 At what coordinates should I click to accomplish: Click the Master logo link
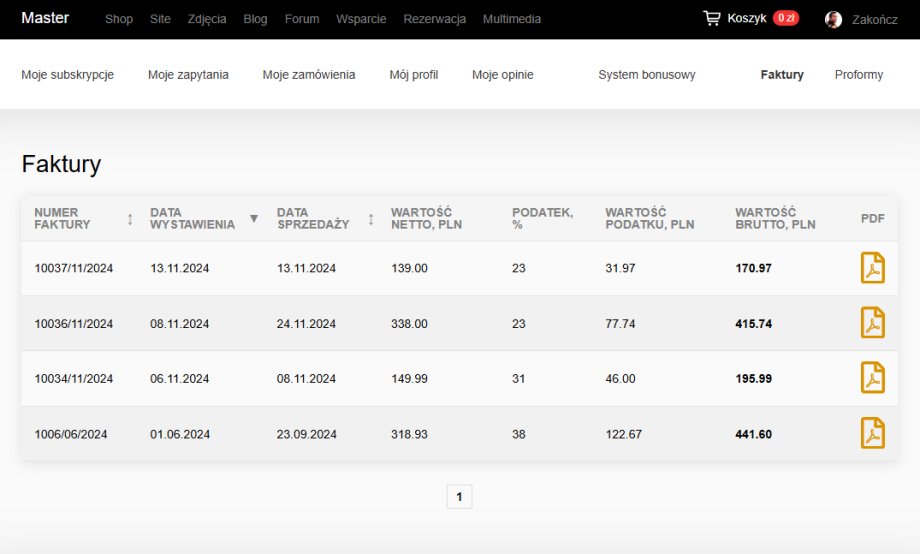point(45,18)
